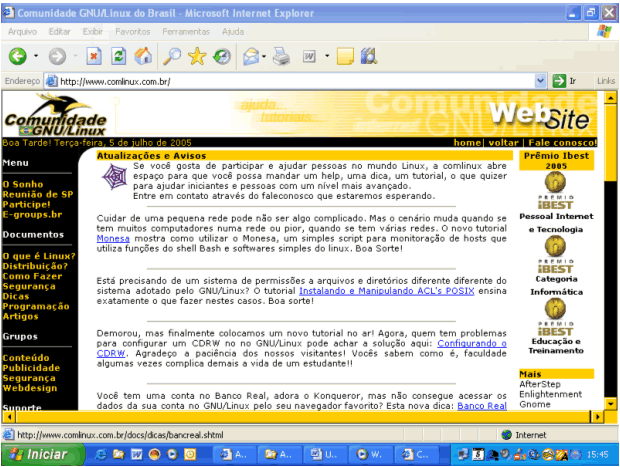This screenshot has height=467, width=620.
Task: Click the Print toolbar icon
Action: point(282,56)
